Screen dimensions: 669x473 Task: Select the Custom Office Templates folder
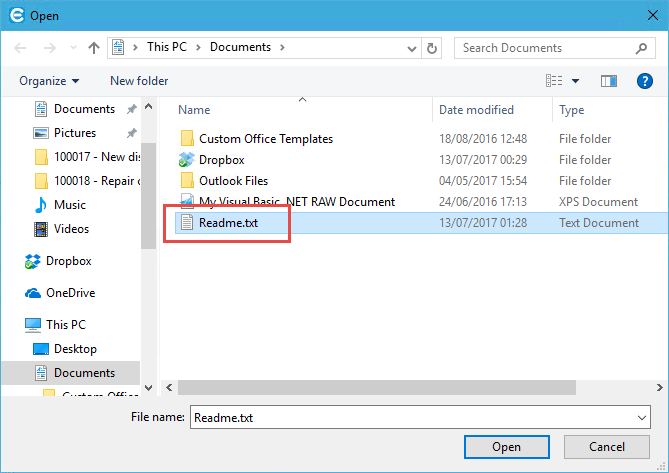(265, 139)
